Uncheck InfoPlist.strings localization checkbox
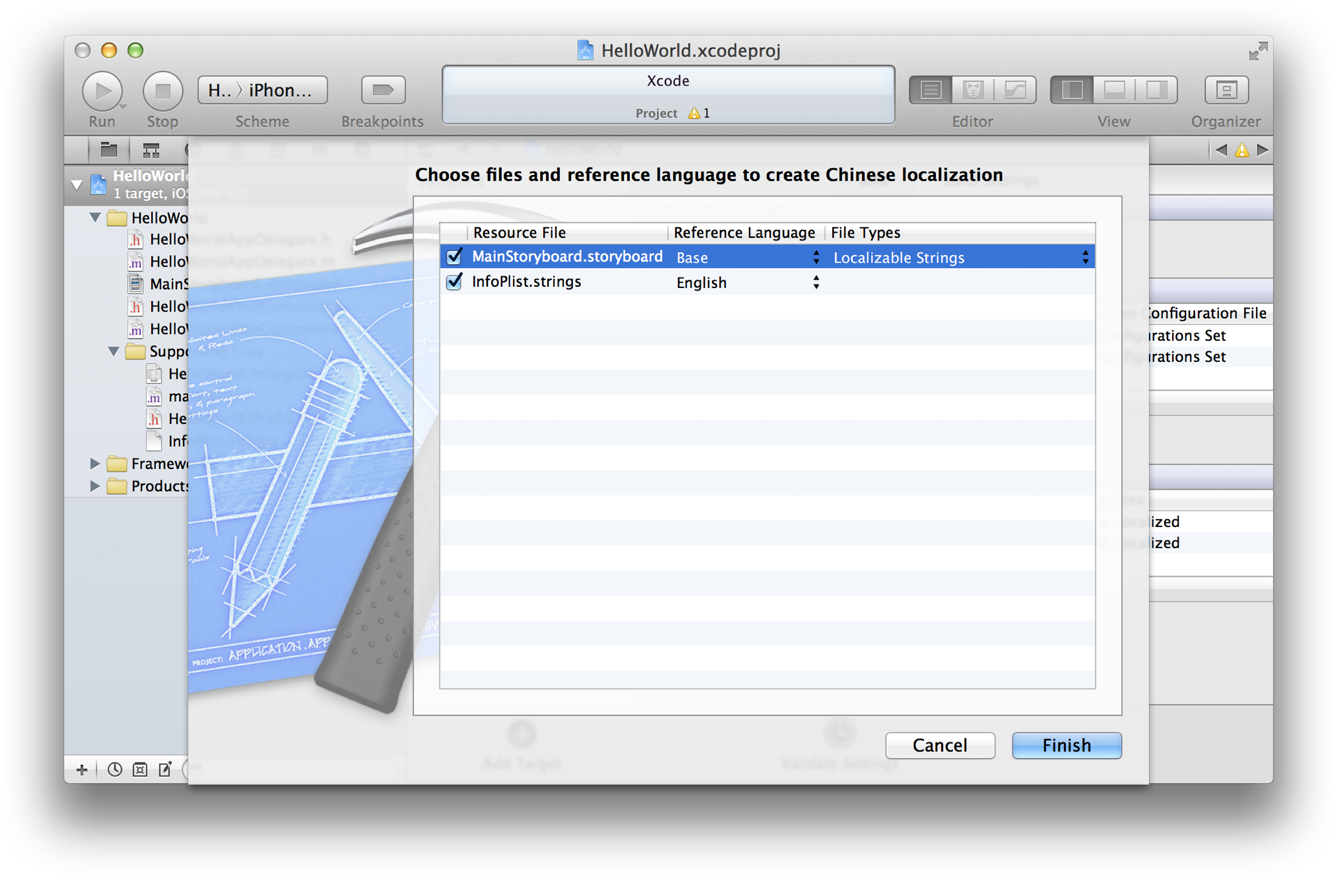The width and height of the screenshot is (1337, 877). (455, 282)
